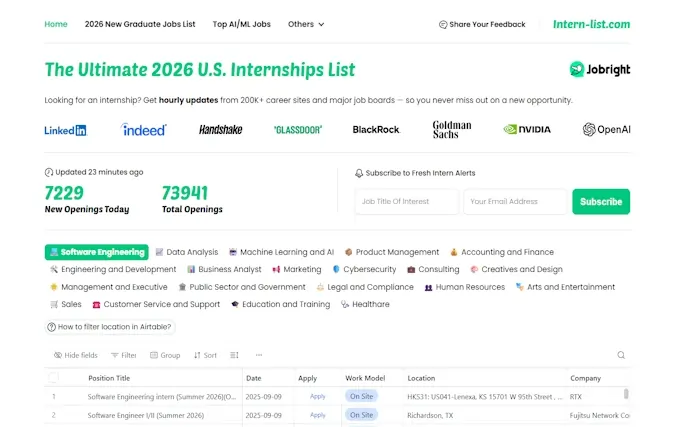Click the Indeed logo
The image size is (695, 427).
144,129
